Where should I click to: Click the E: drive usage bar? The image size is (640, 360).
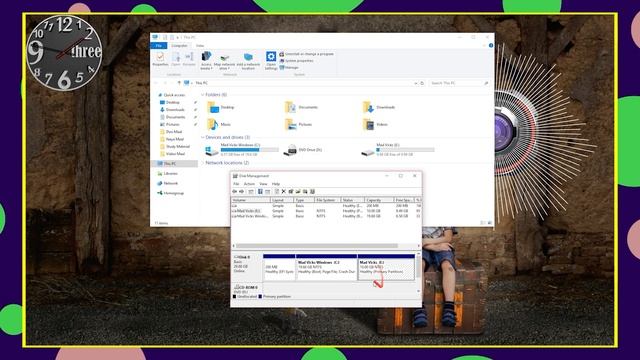[405, 150]
